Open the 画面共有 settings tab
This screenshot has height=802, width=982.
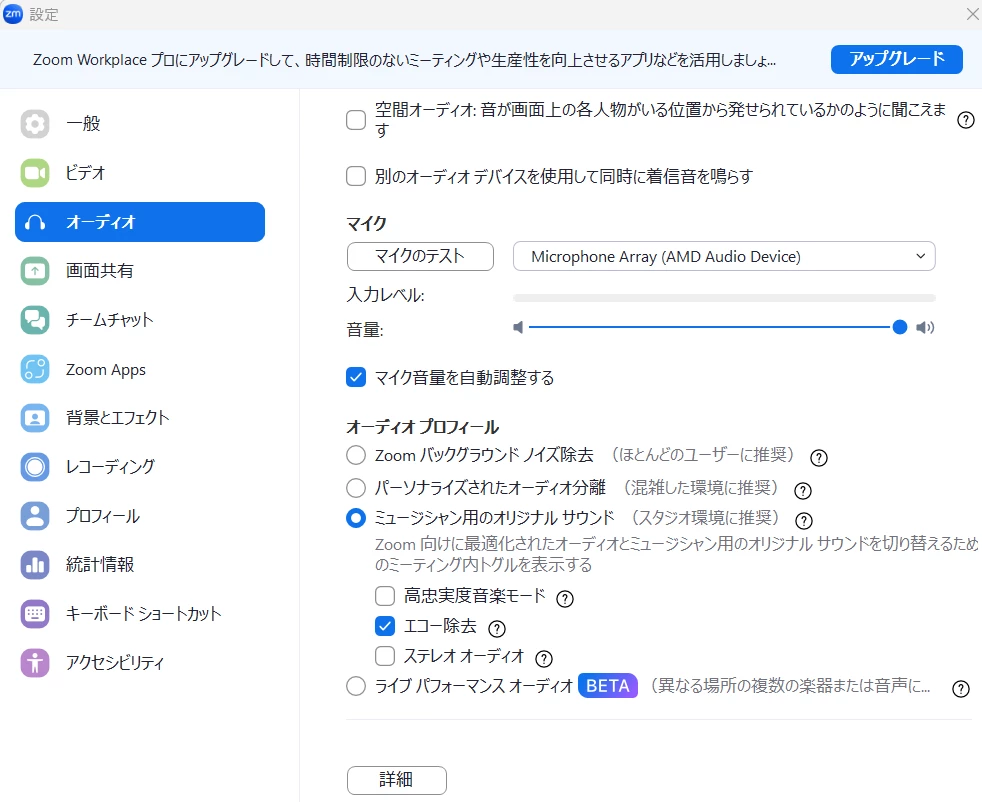(x=140, y=271)
